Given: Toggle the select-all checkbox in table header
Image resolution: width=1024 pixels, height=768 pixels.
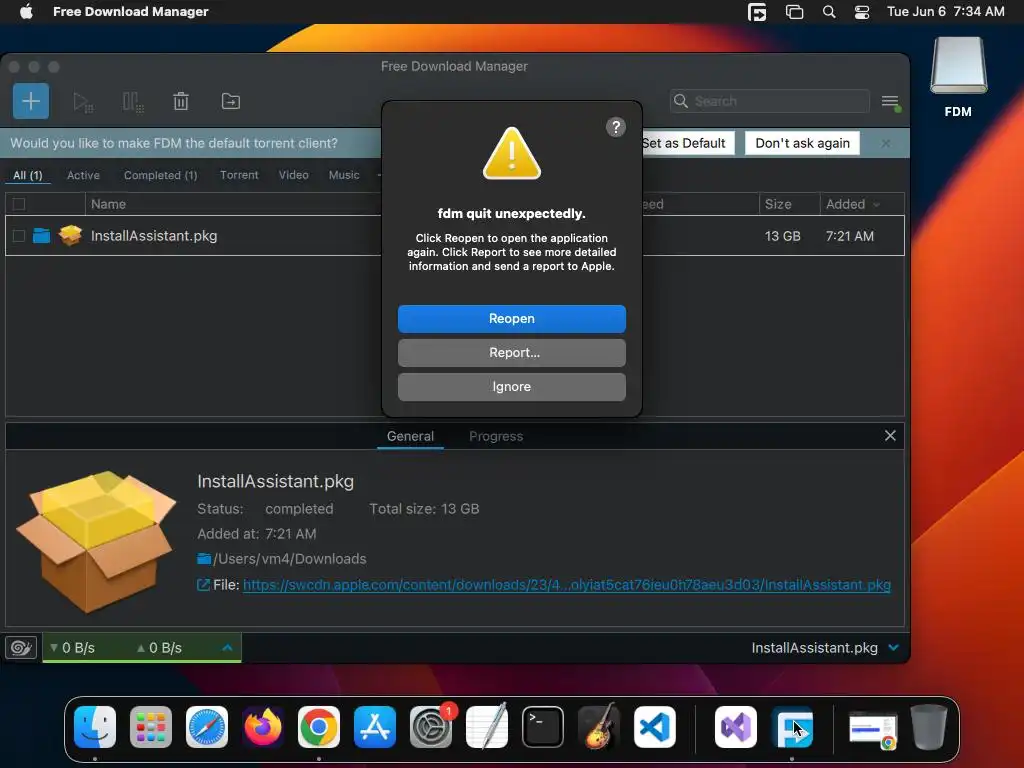Looking at the screenshot, I should (x=19, y=204).
